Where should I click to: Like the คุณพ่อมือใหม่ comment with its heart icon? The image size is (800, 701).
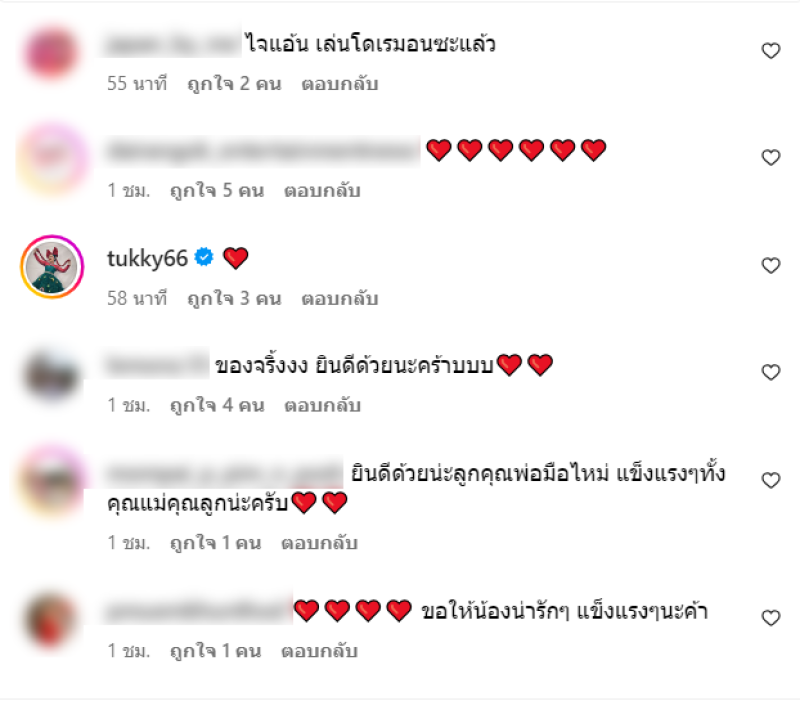(770, 480)
